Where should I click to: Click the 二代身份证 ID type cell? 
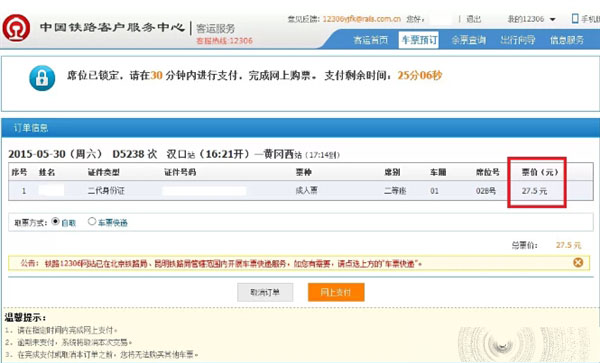point(106,190)
